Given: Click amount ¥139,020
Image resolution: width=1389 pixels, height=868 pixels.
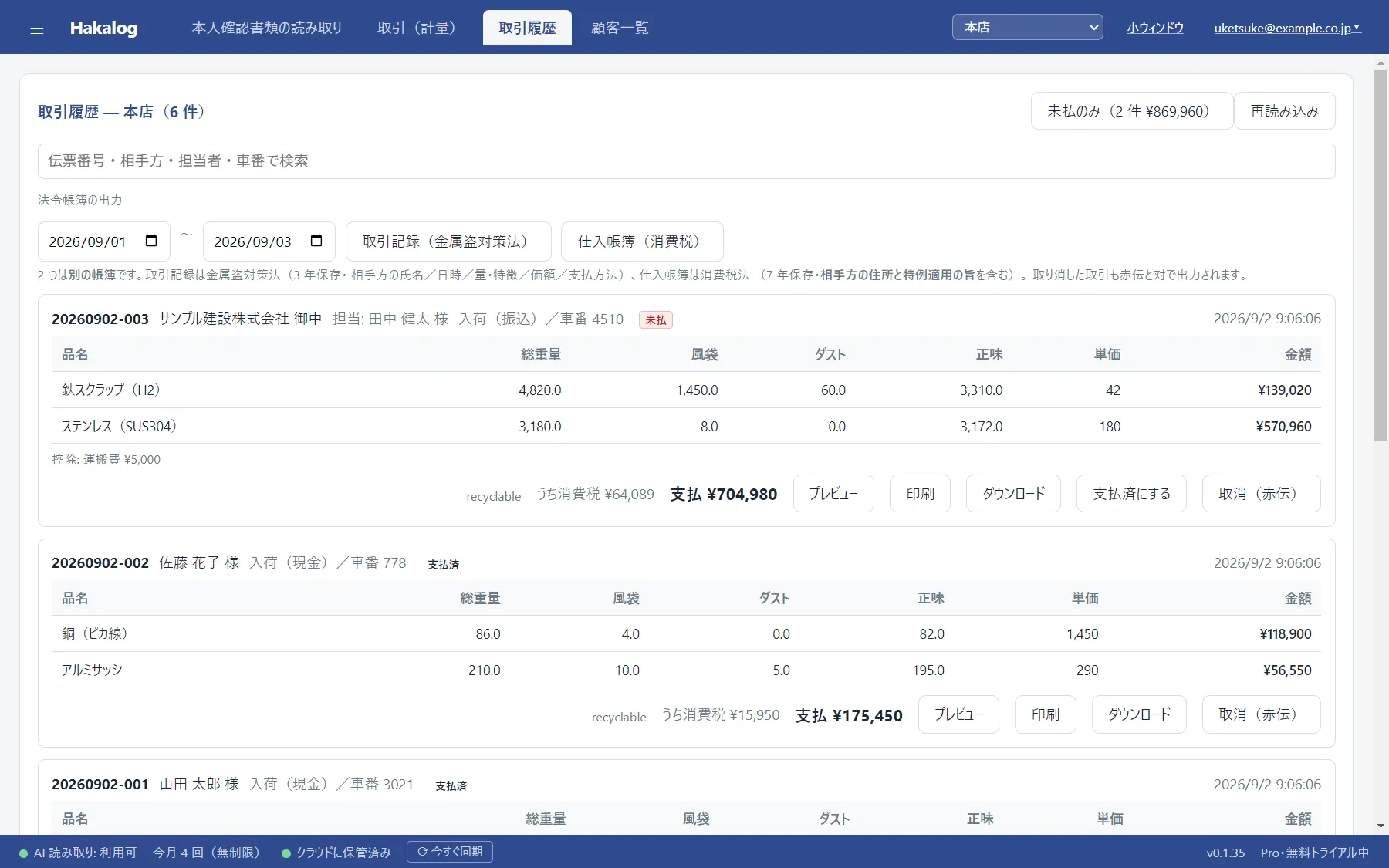Looking at the screenshot, I should pos(1285,390).
